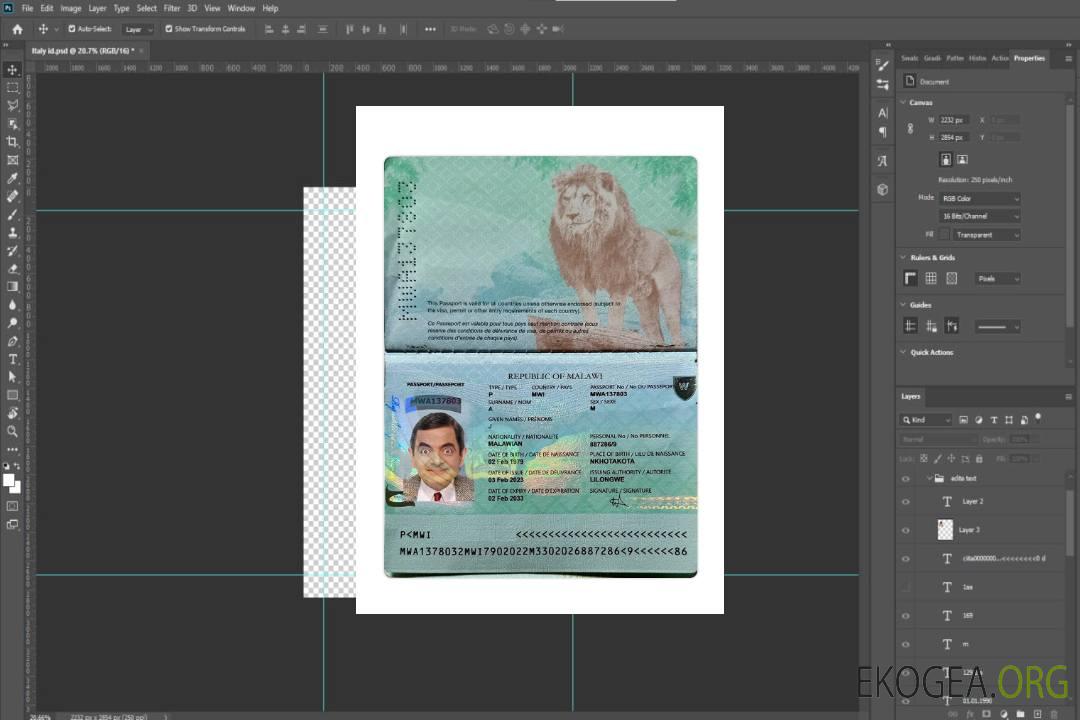Open the 16 Bits/Channel dropdown
This screenshot has width=1080, height=720.
point(979,216)
